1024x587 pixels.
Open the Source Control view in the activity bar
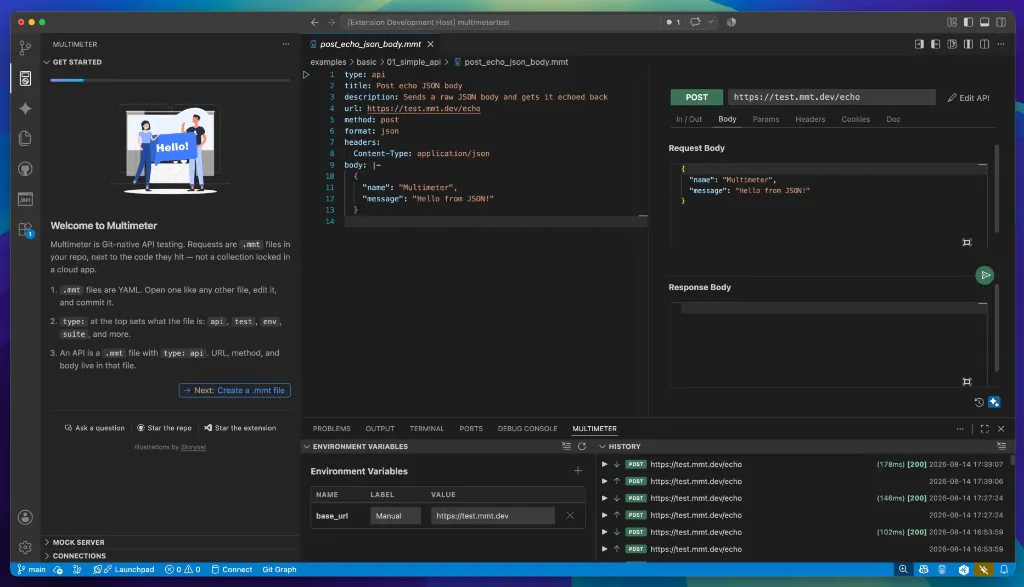[x=25, y=48]
